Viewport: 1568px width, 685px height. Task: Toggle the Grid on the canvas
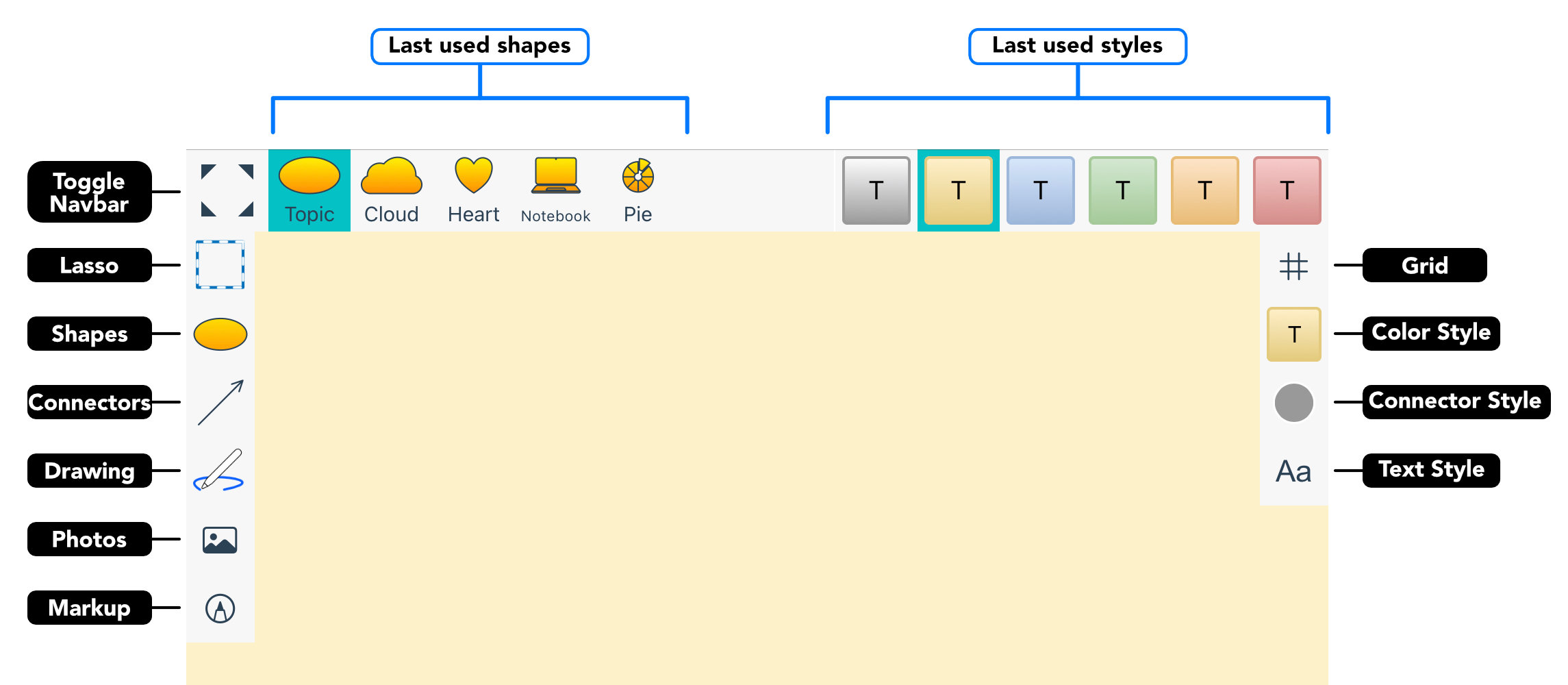coord(1293,266)
